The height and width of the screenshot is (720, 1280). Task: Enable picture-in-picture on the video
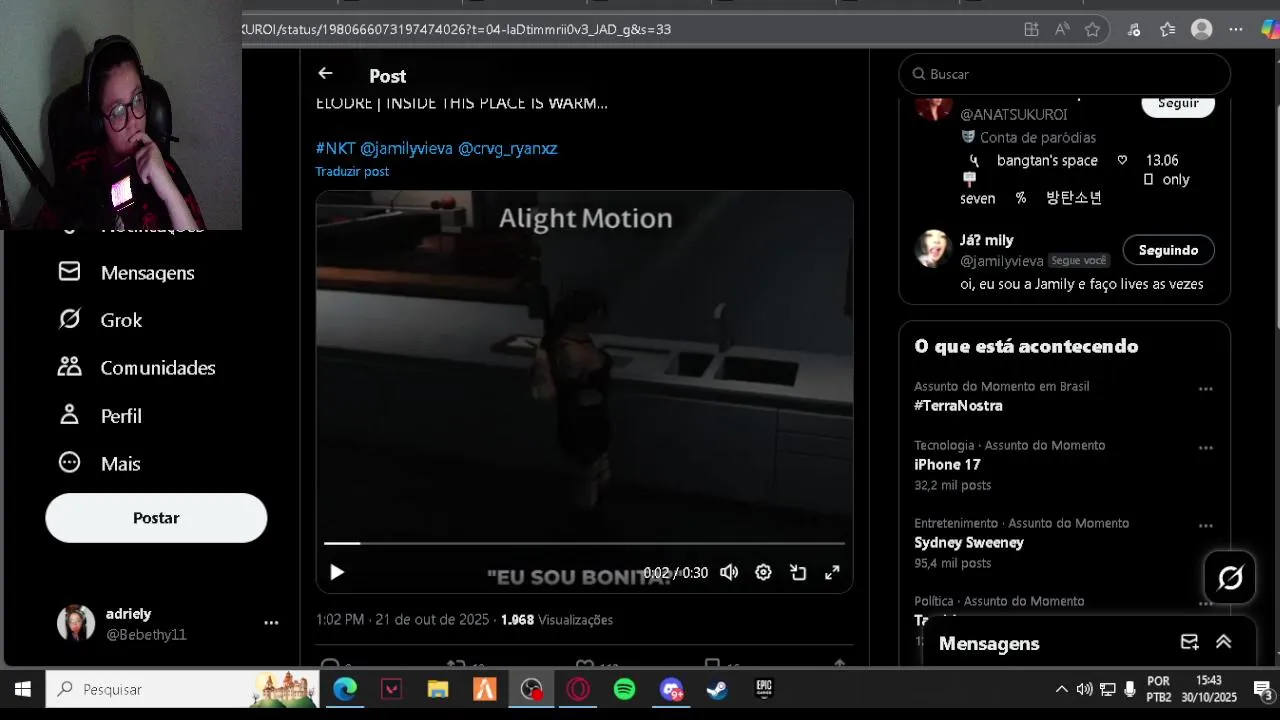coord(798,572)
